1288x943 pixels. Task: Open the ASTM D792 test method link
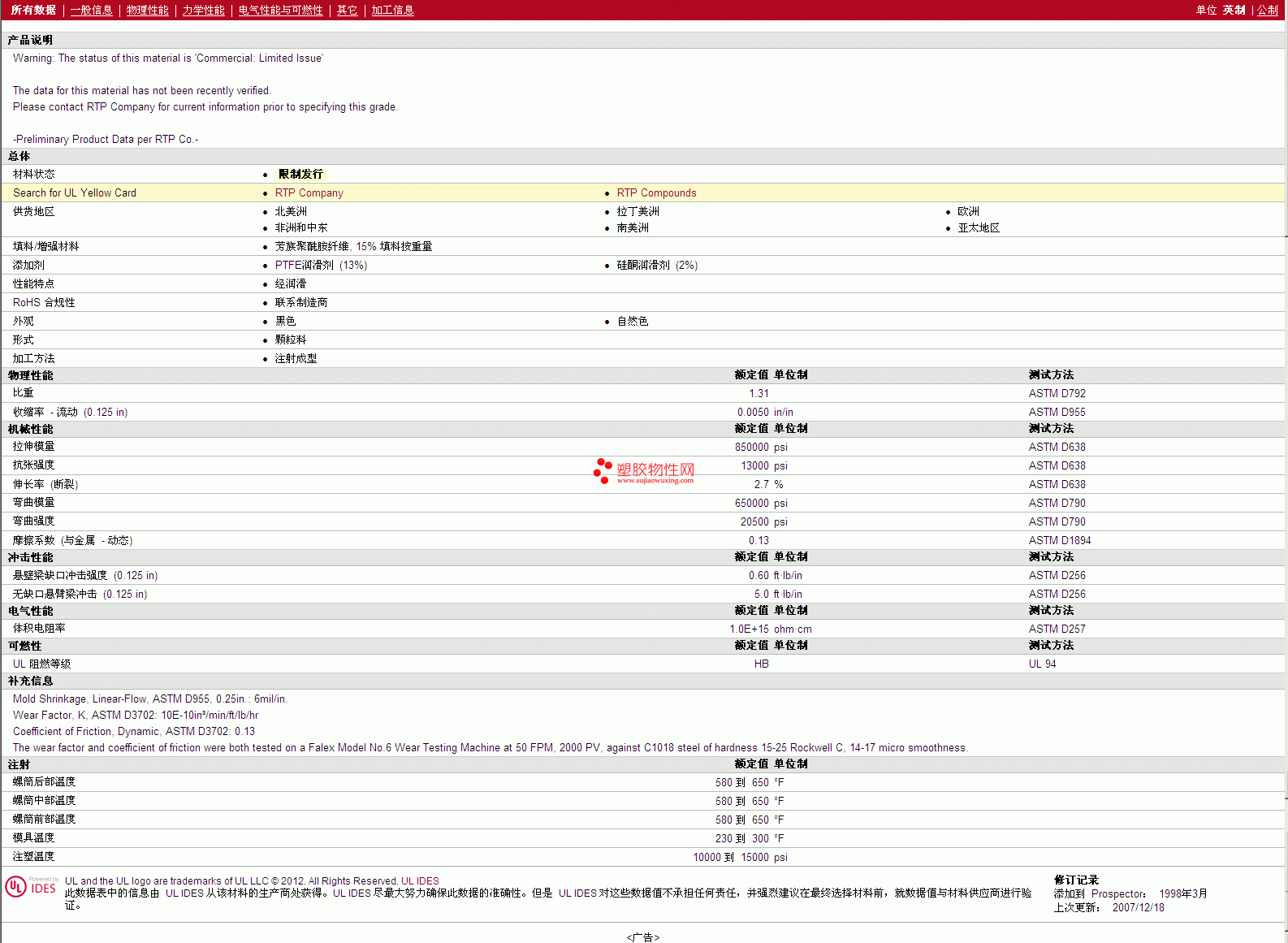1057,394
